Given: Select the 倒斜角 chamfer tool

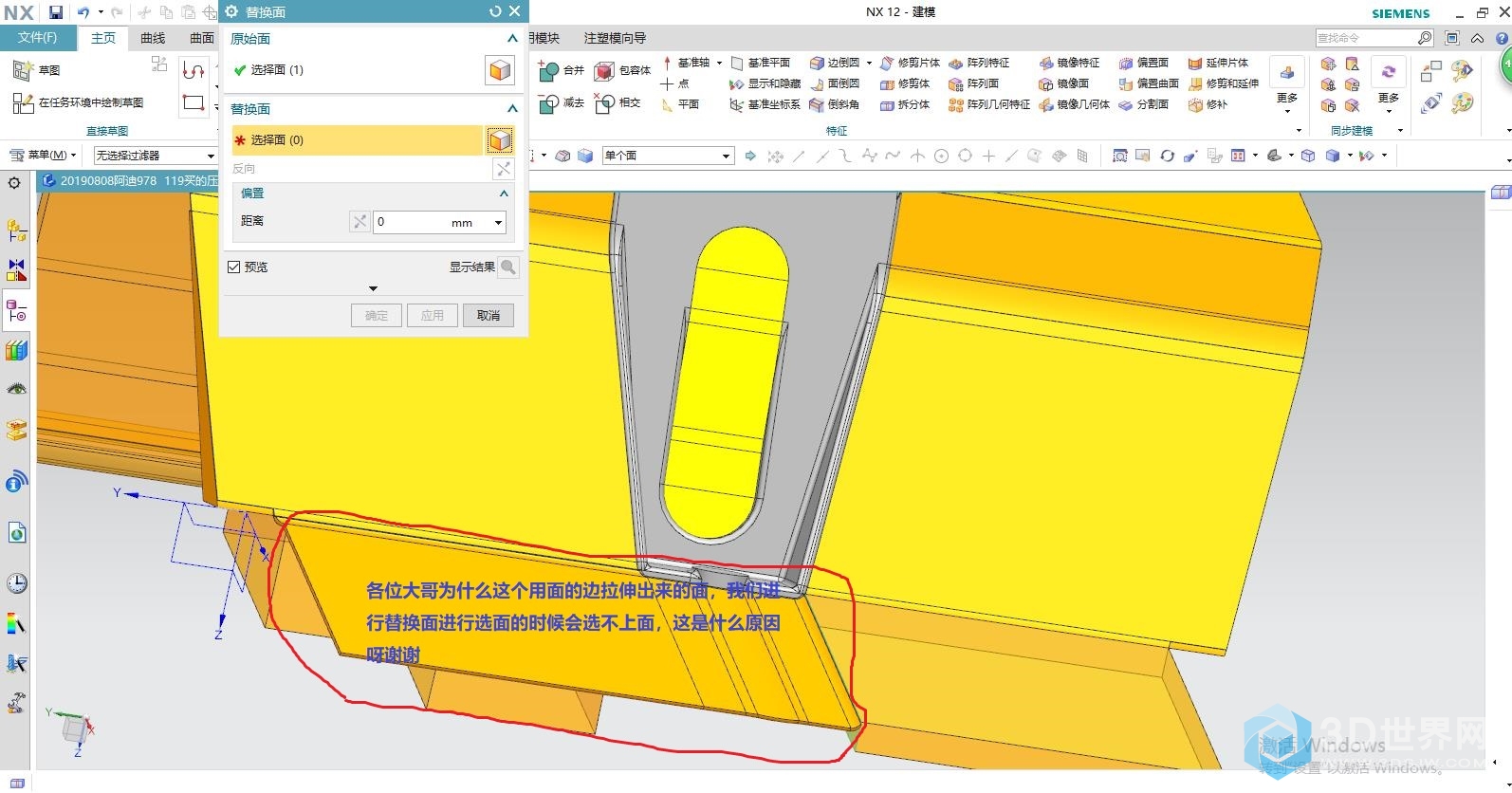Looking at the screenshot, I should (835, 104).
